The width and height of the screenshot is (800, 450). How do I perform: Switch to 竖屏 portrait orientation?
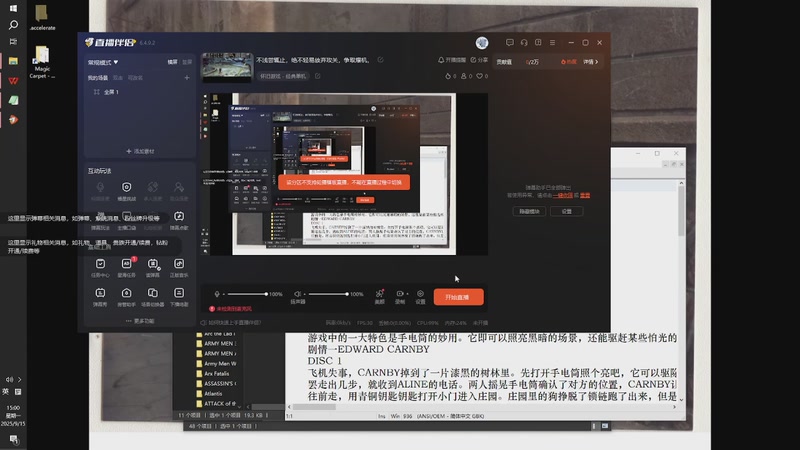187,62
